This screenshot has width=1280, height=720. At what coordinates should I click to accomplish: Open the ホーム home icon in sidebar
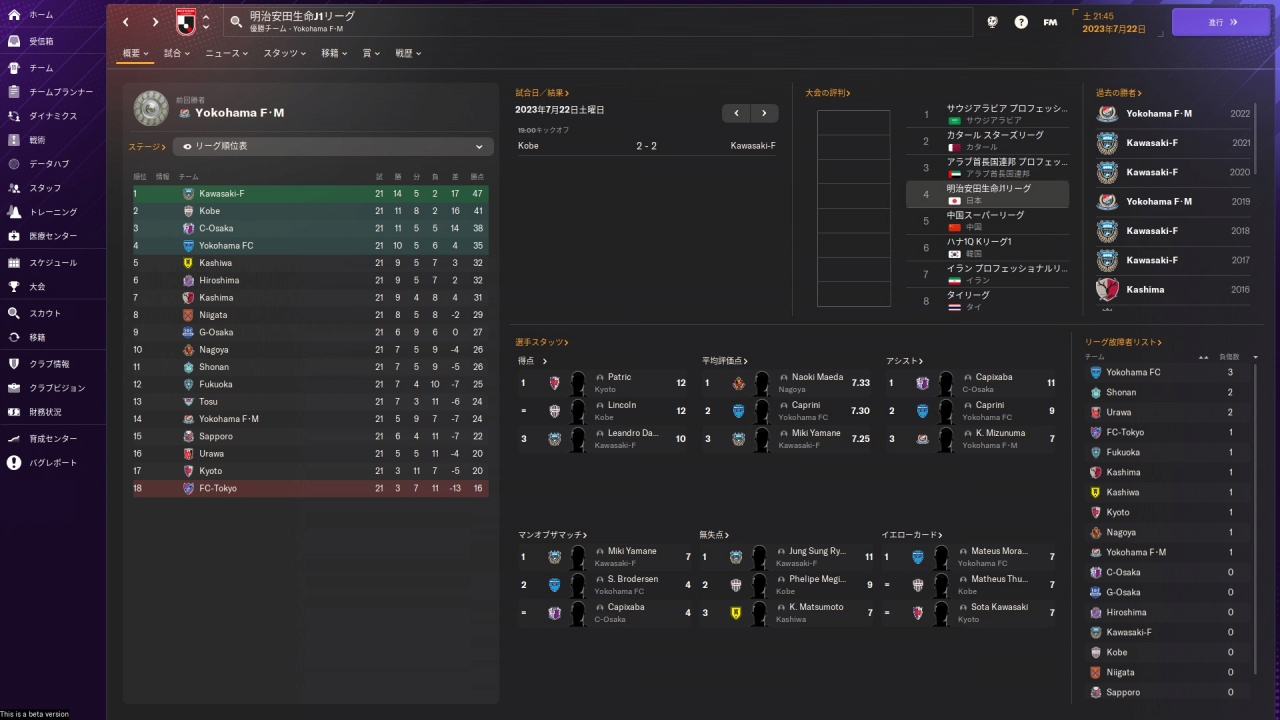click(x=14, y=15)
